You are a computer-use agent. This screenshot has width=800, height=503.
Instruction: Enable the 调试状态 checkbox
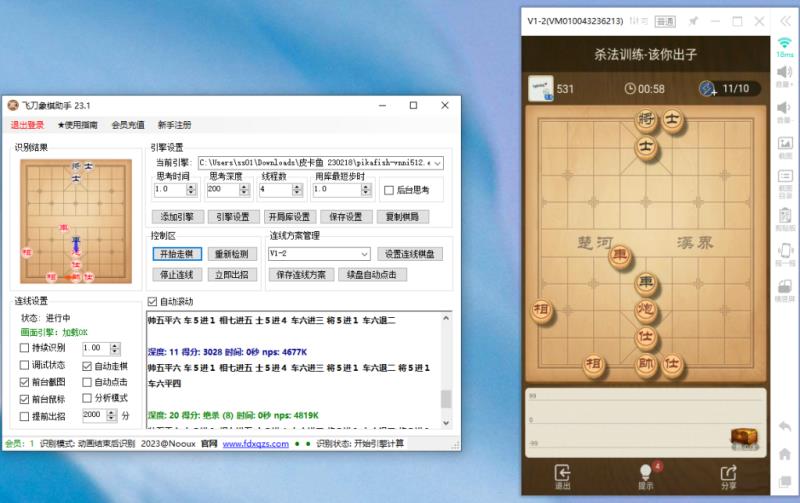24,365
